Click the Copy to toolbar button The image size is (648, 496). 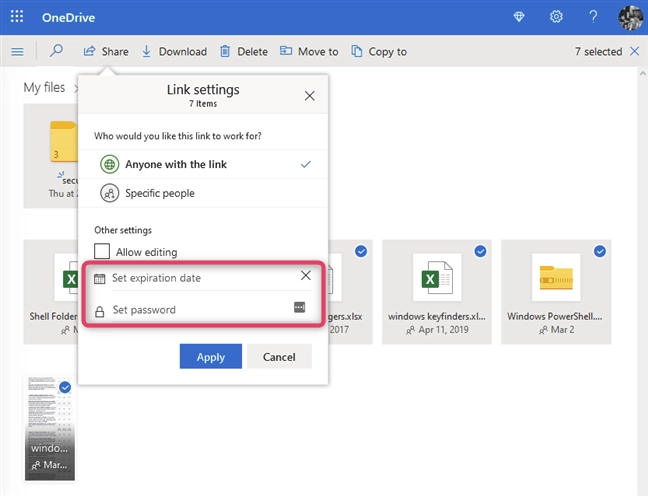pos(379,52)
